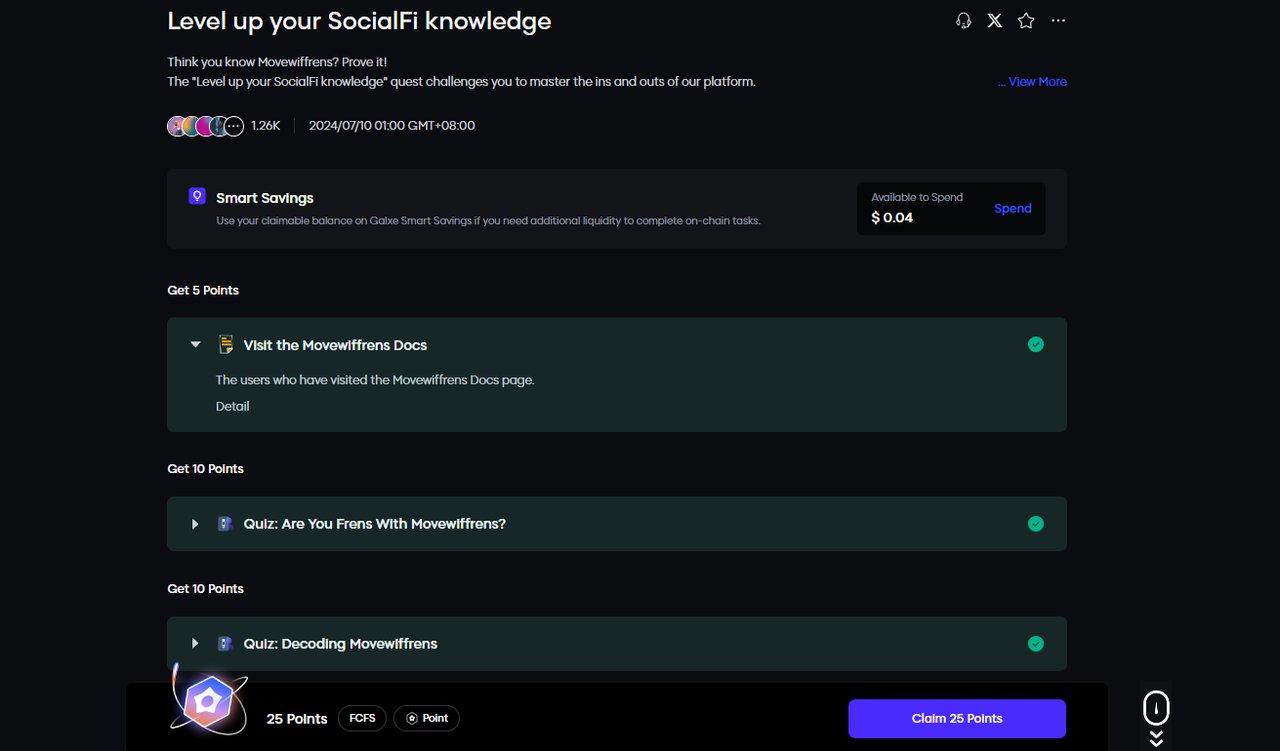Screen dimensions: 1280x751
Task: Open the three-dot more options menu
Action: [x=1058, y=20]
